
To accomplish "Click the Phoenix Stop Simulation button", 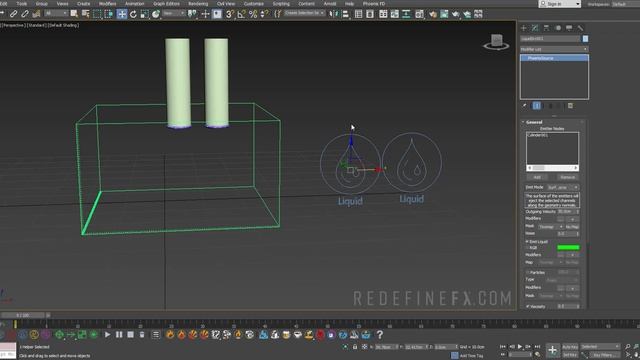I will [x=131, y=335].
